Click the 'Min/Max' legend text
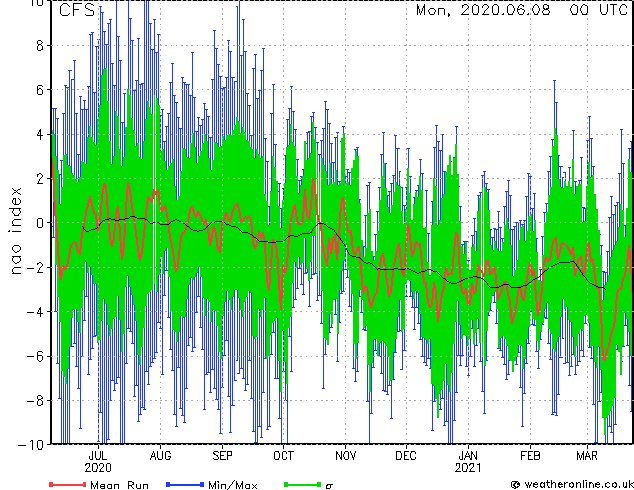This screenshot has height=490, width=634. click(x=233, y=485)
